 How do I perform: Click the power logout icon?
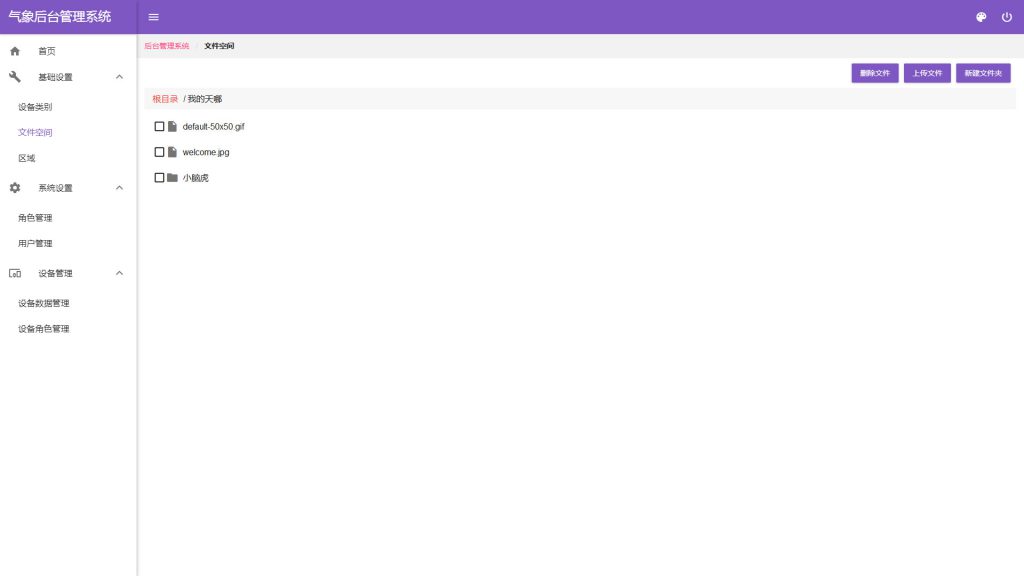pyautogui.click(x=1007, y=17)
